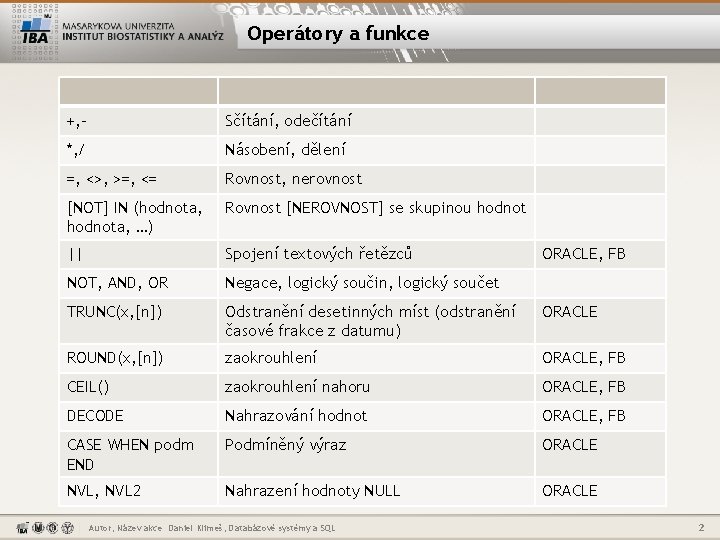Screen dimensions: 720x540
Task: Select the DECODE cell in first column
Action: click(x=138, y=416)
